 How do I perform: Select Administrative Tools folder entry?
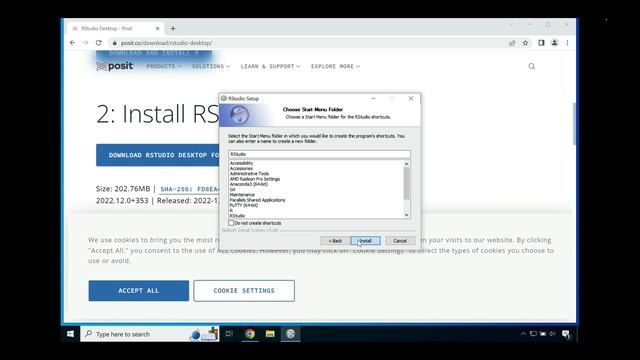click(x=249, y=174)
